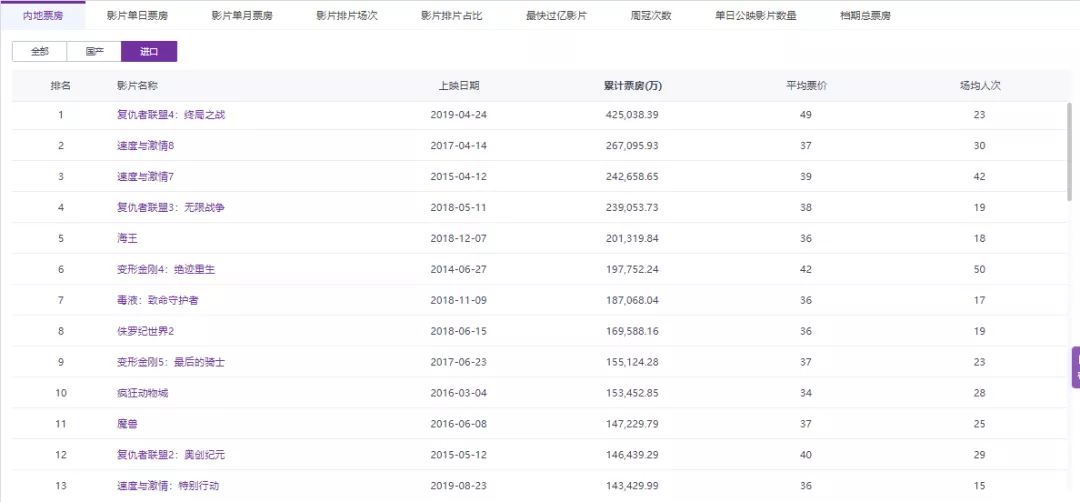This screenshot has width=1080, height=502.
Task: Open film link 速度与激情7
Action: tap(145, 177)
